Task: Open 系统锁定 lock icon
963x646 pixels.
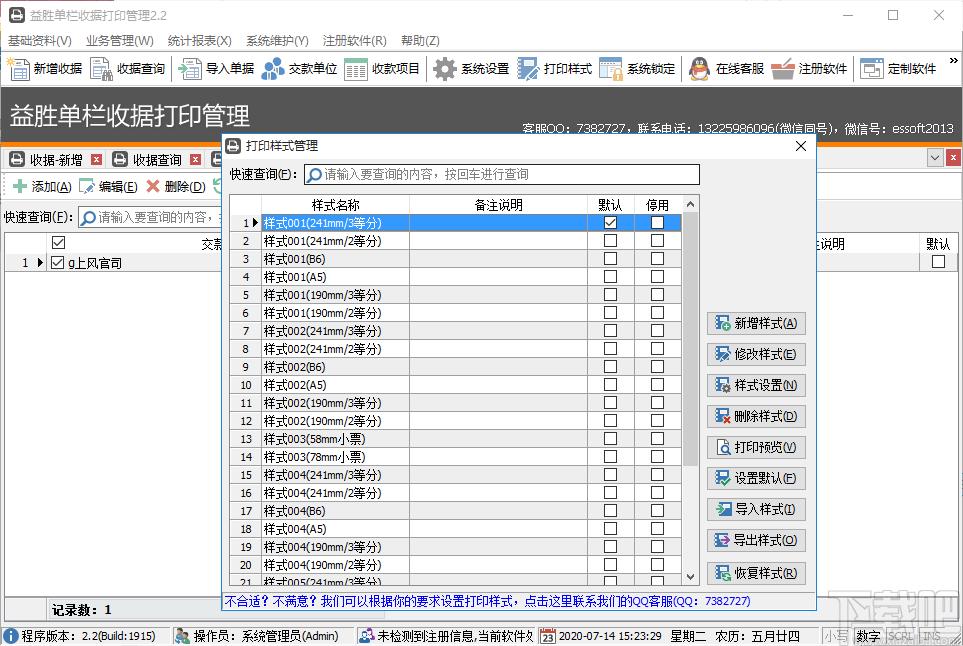Action: click(610, 69)
